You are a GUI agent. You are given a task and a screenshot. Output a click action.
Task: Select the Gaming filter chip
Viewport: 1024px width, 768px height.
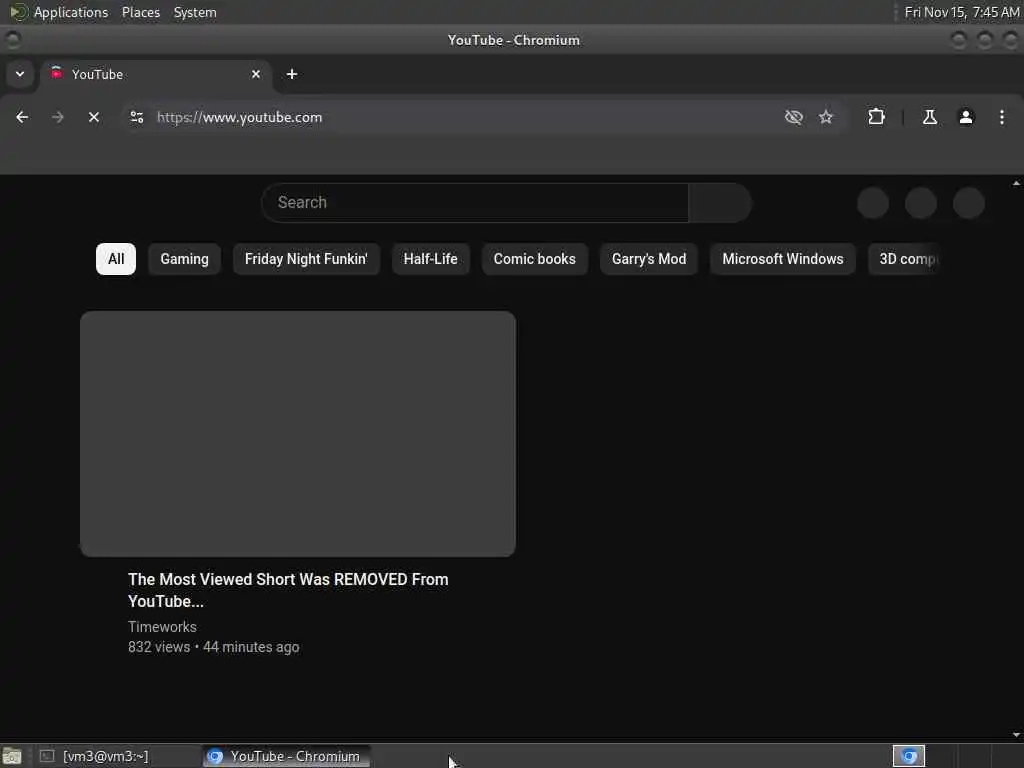[184, 259]
